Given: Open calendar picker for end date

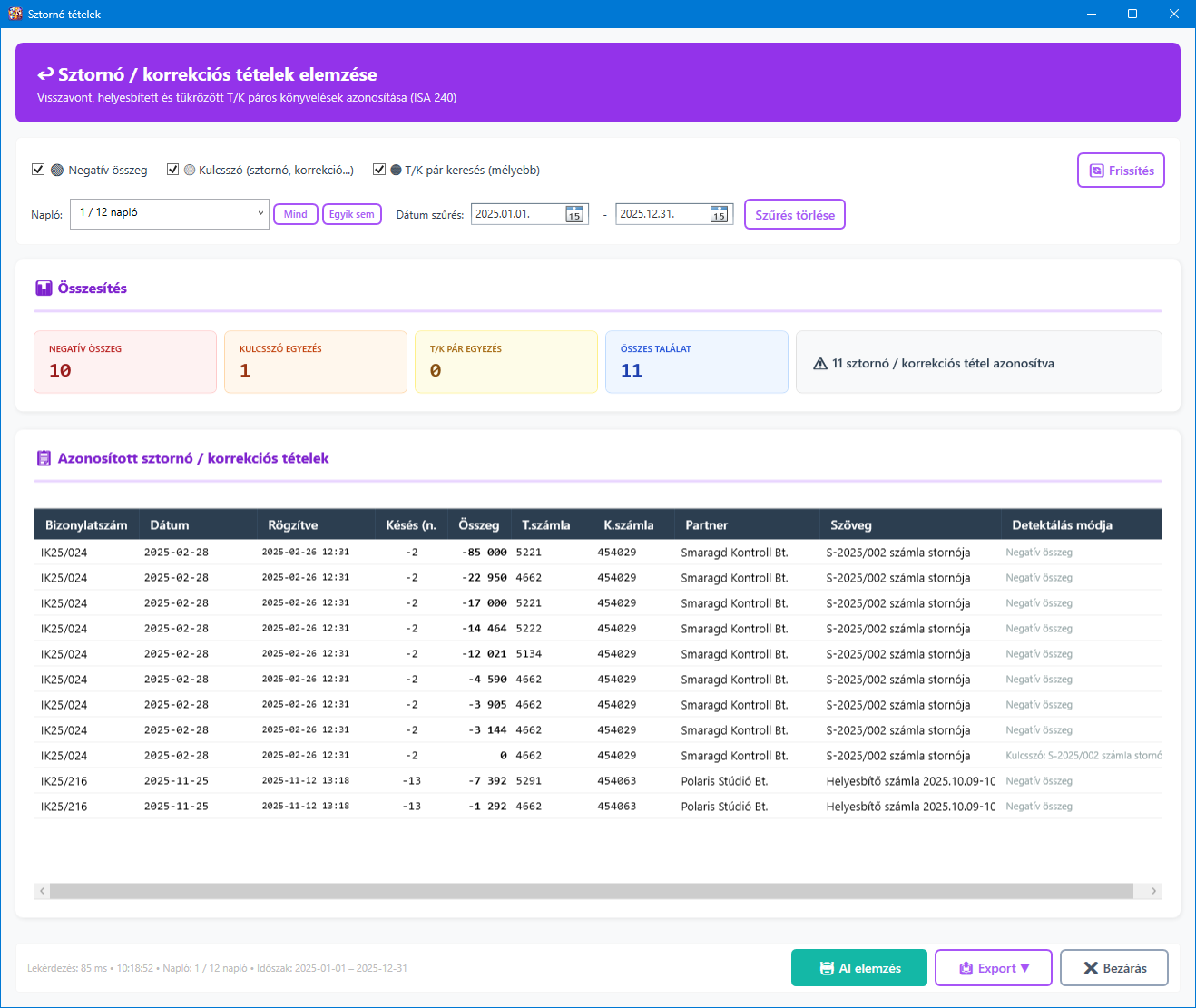Looking at the screenshot, I should coord(719,214).
